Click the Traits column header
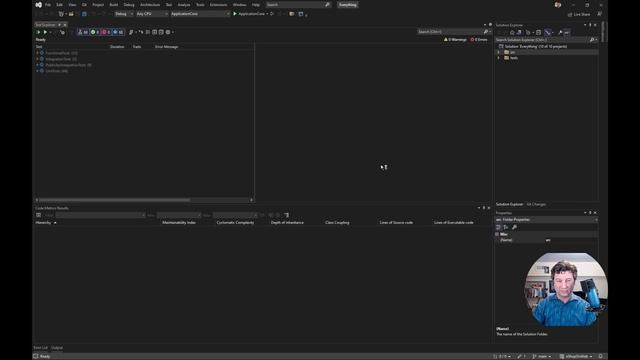This screenshot has height=360, width=640. coord(137,47)
